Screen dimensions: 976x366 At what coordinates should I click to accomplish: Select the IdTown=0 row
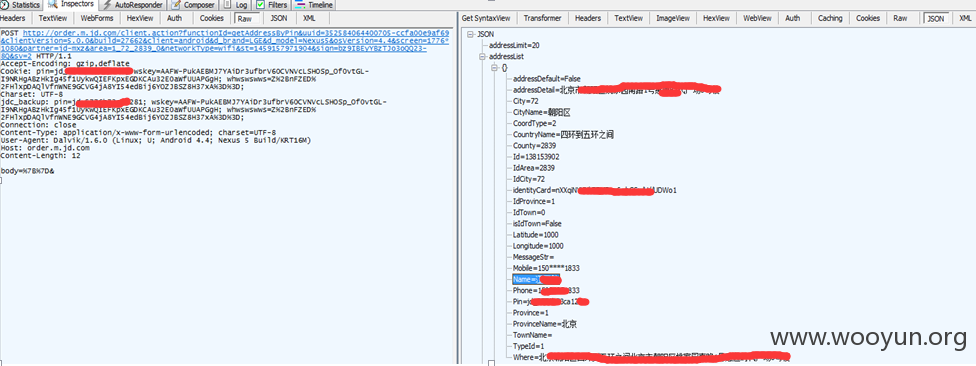pos(528,212)
